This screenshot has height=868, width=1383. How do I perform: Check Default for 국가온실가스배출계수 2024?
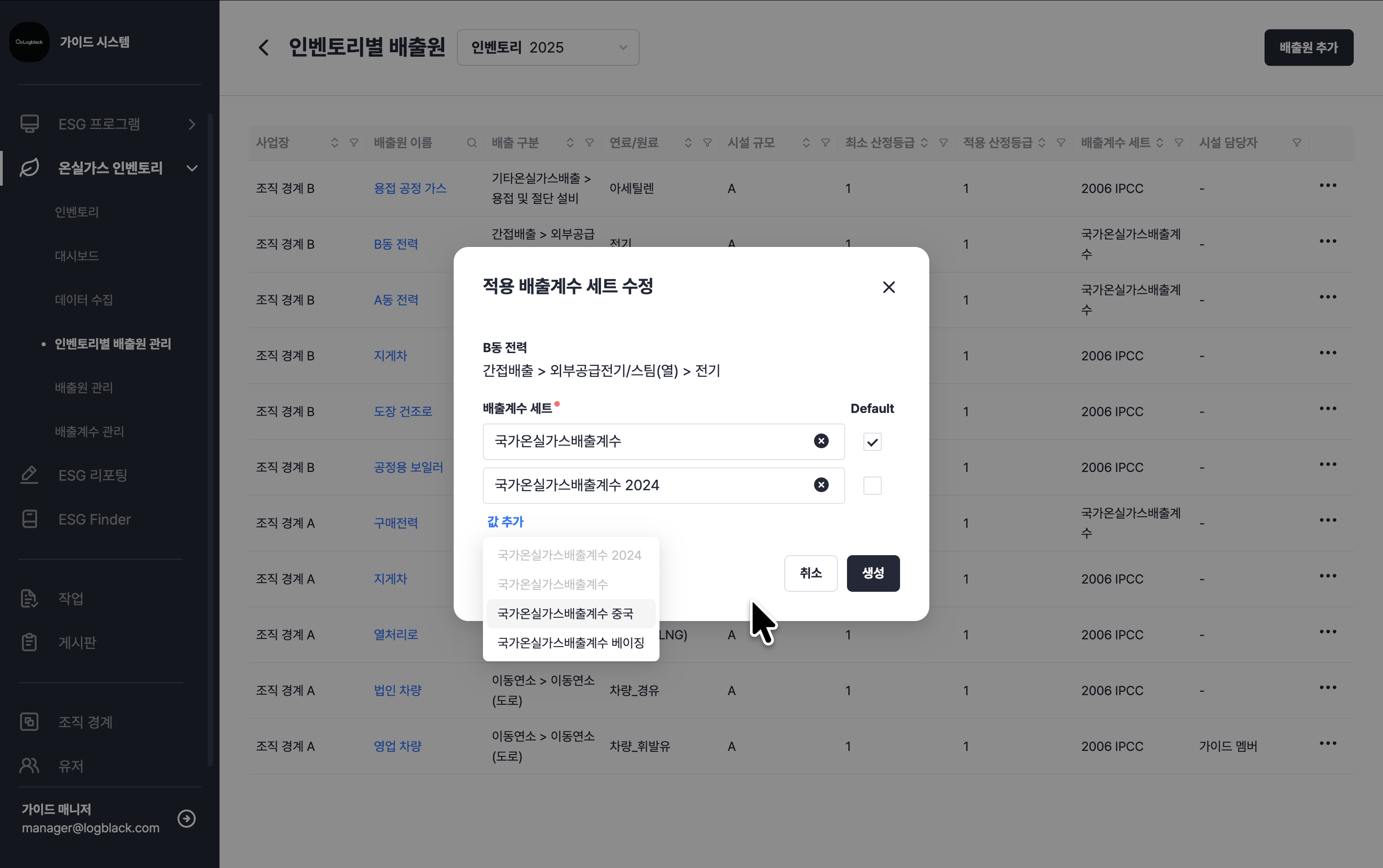tap(872, 486)
